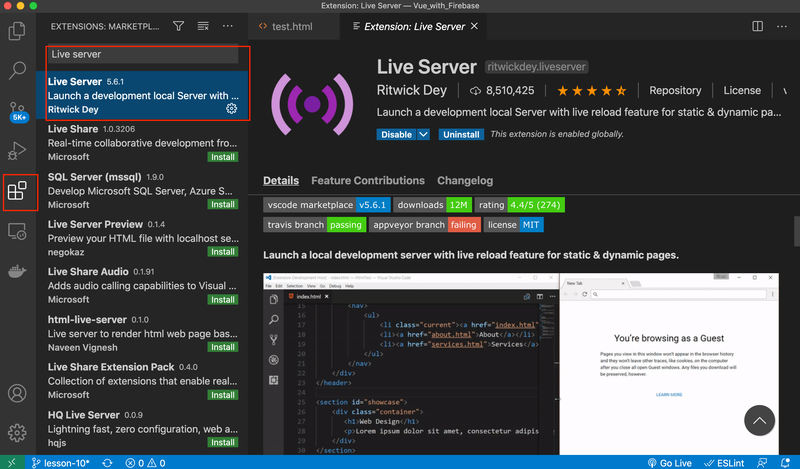Open the Explorer view in the activity bar
Viewport: 800px width, 469px height.
17,31
